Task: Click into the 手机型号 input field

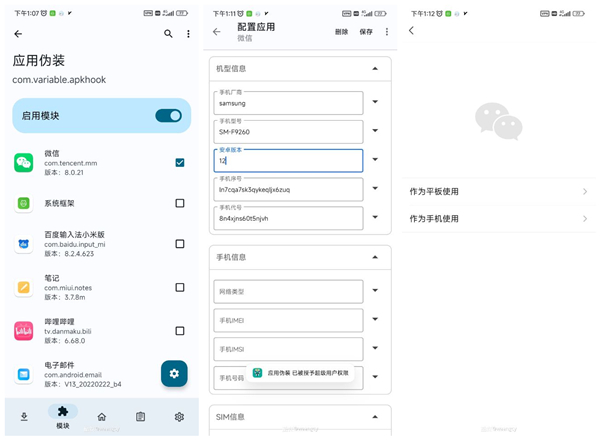Action: 289,131
